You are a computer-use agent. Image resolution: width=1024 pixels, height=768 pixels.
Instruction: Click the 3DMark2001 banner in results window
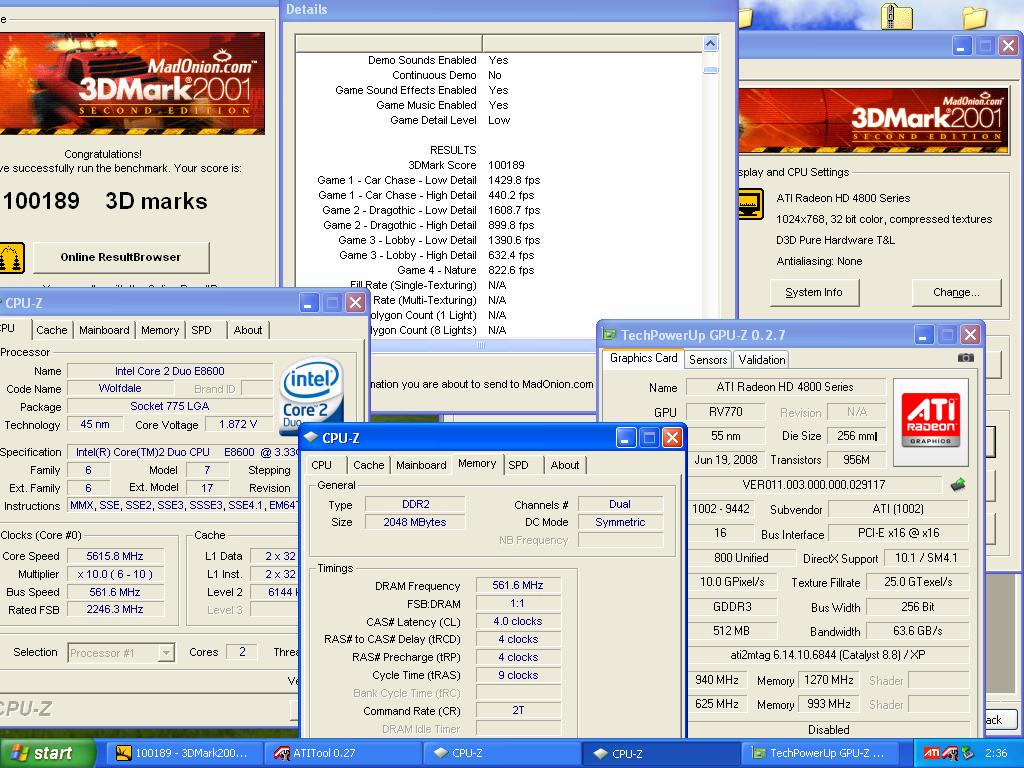(x=133, y=84)
